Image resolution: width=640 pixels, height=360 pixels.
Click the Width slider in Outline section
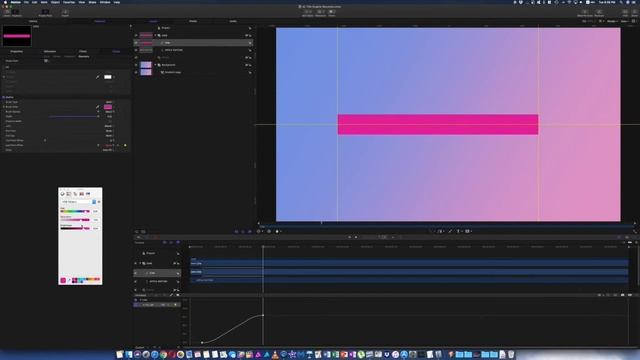[74, 116]
